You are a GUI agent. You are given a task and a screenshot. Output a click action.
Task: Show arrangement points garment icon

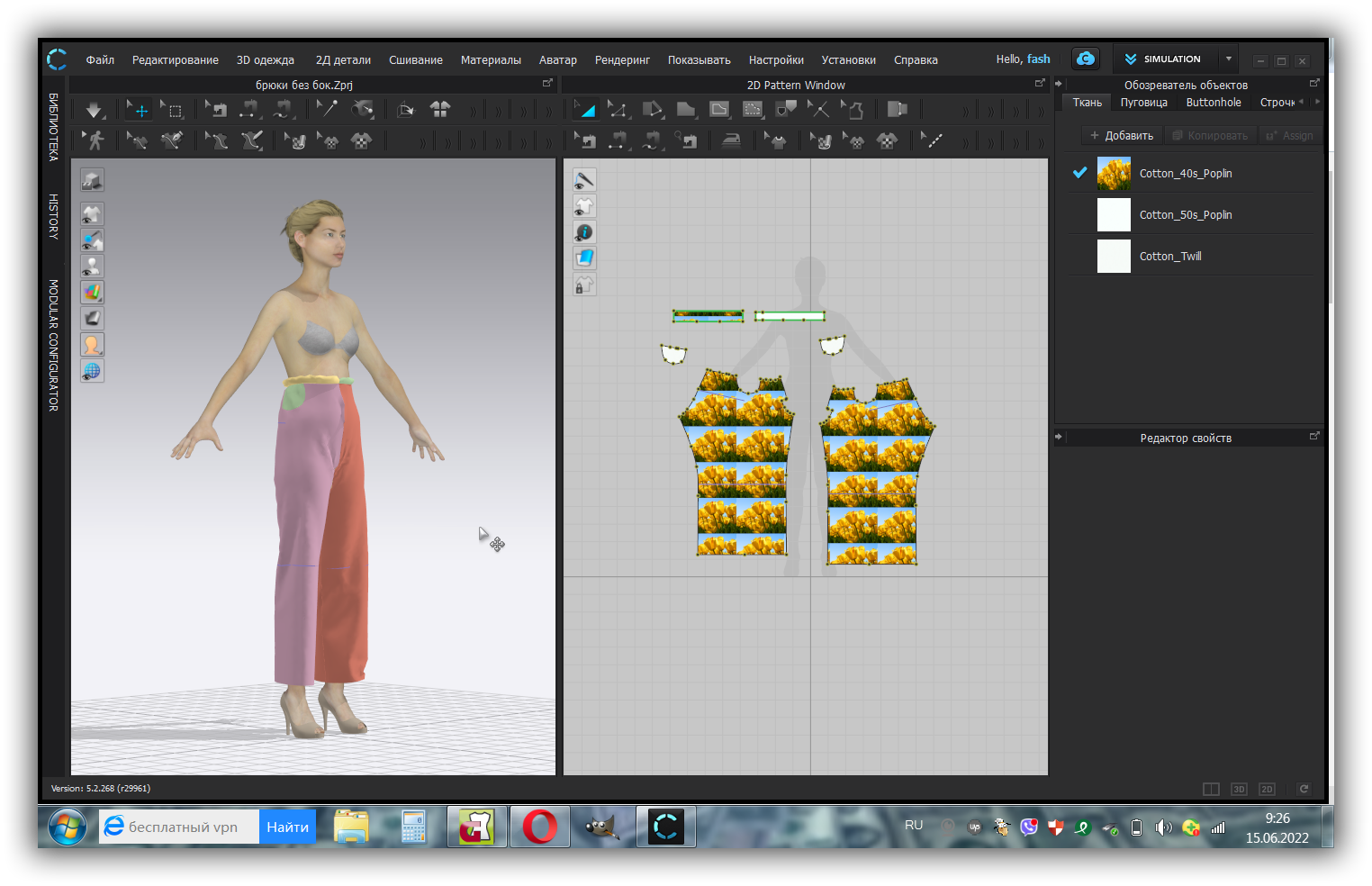click(439, 110)
